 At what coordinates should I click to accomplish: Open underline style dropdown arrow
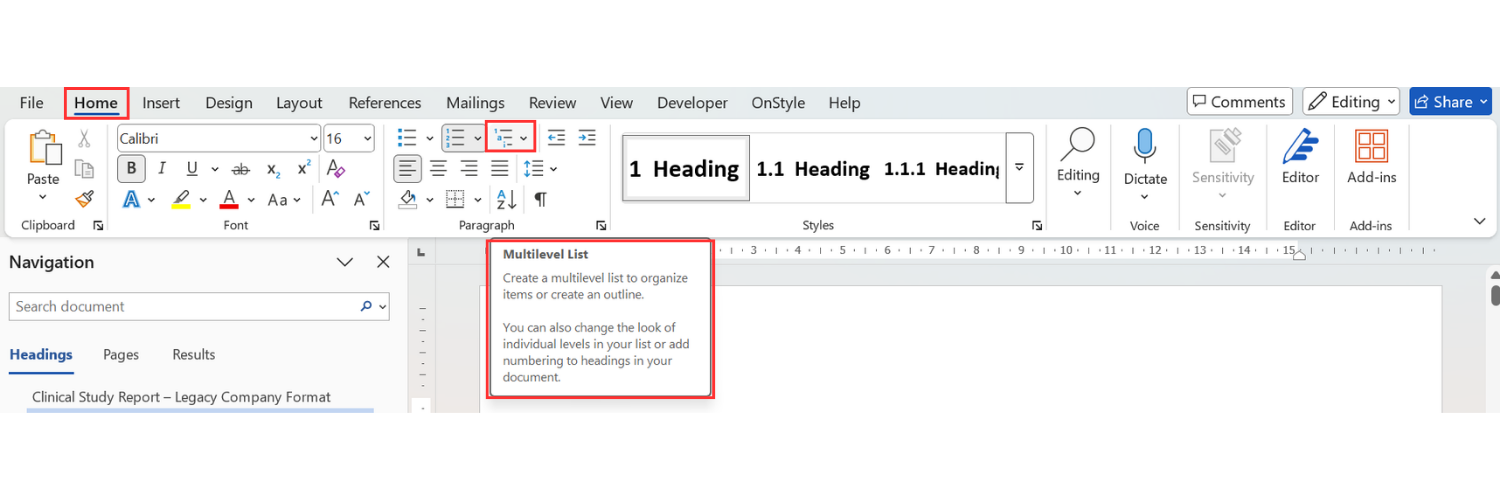pos(215,169)
